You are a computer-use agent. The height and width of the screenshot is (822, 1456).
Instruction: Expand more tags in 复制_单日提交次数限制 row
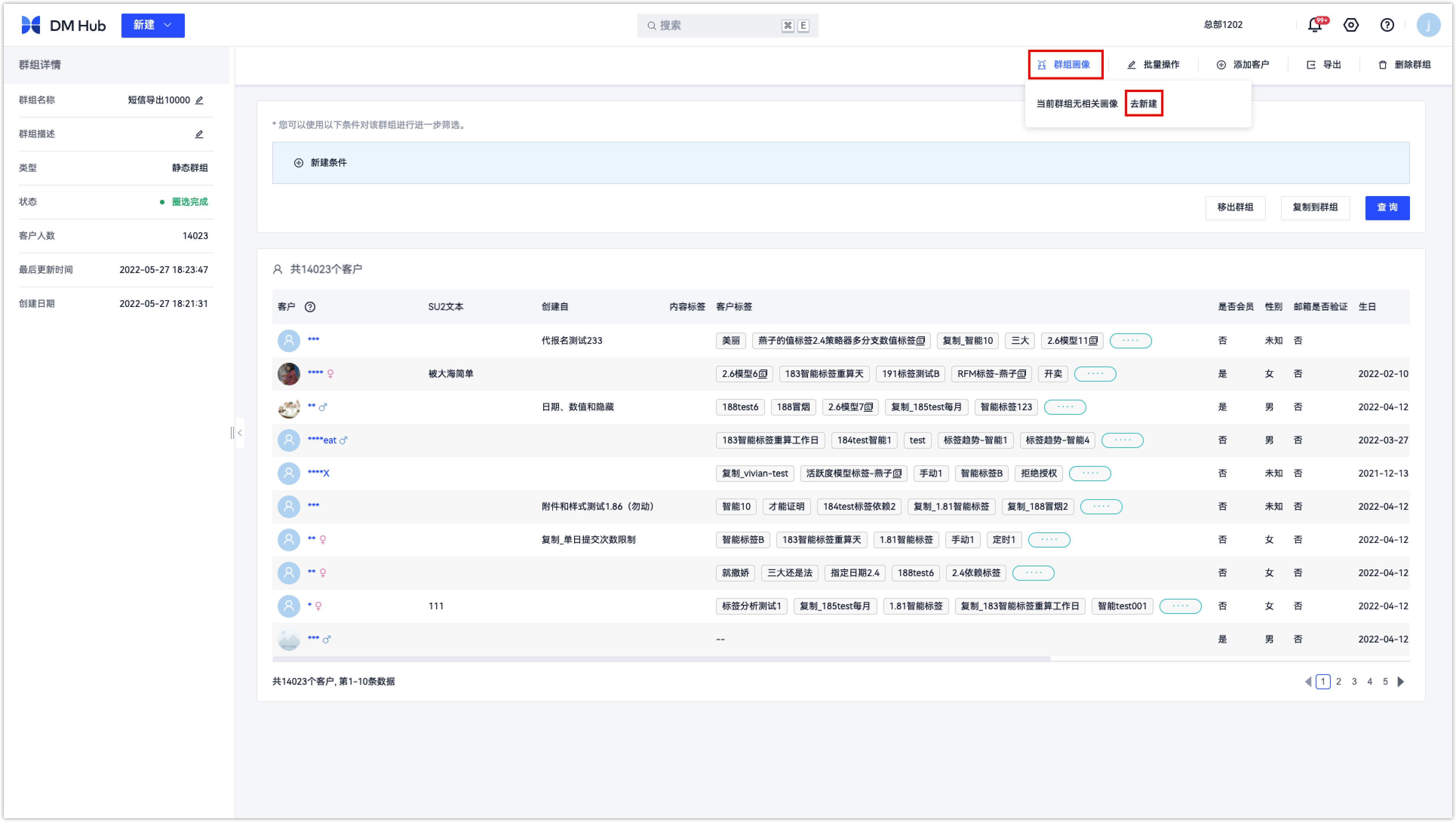[1049, 540]
